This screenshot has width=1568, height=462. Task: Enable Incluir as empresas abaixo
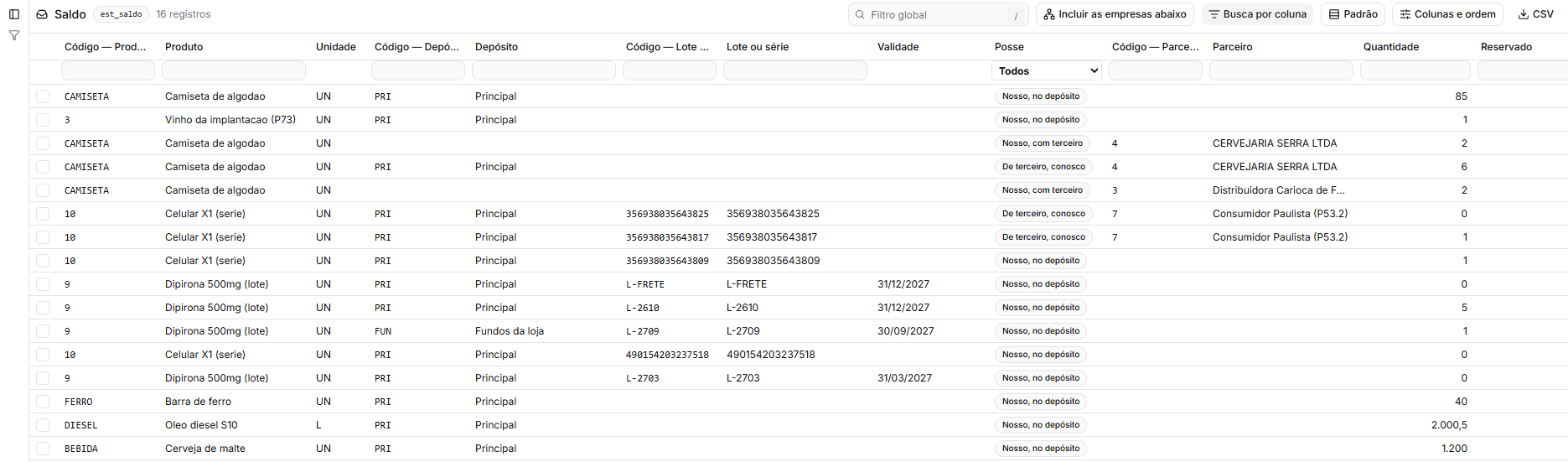point(1115,15)
